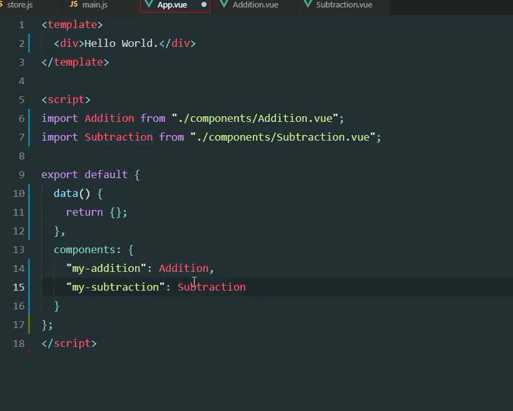Click the Vue icon on the Addition.vue tab
The height and width of the screenshot is (411, 513).
[x=224, y=4]
